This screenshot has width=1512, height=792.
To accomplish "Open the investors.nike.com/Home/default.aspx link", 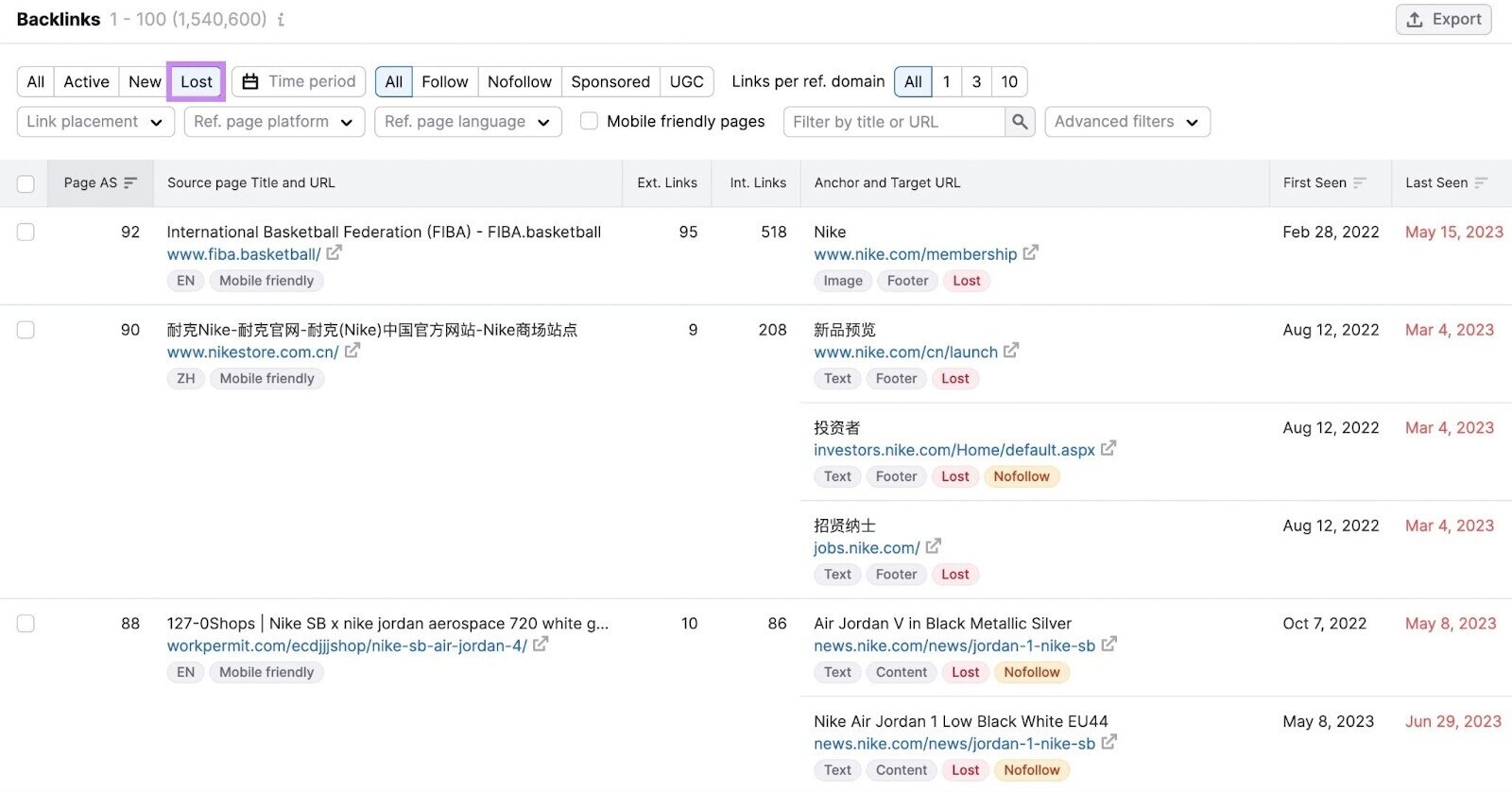I will [x=954, y=450].
